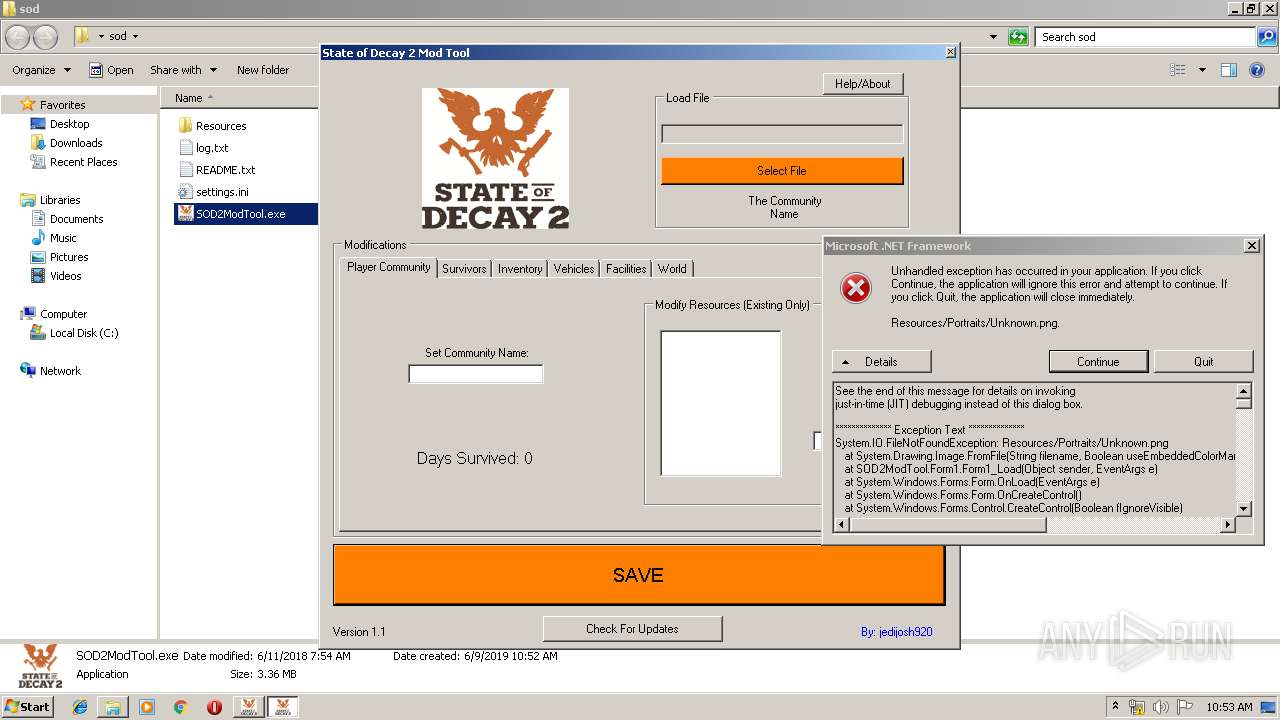Click the Explorer back navigation arrow
This screenshot has width=1280, height=720.
pos(18,37)
